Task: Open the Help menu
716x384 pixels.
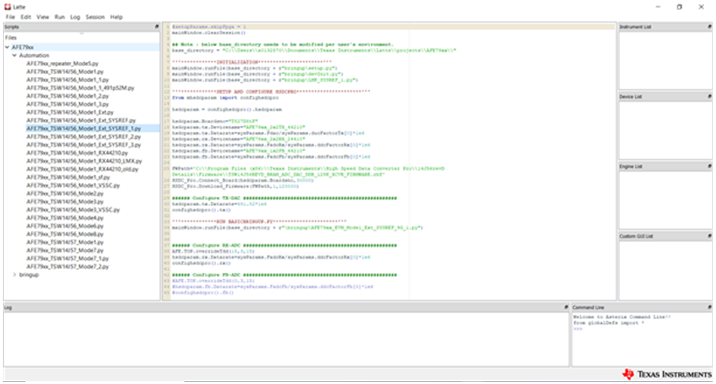Action: tap(116, 17)
